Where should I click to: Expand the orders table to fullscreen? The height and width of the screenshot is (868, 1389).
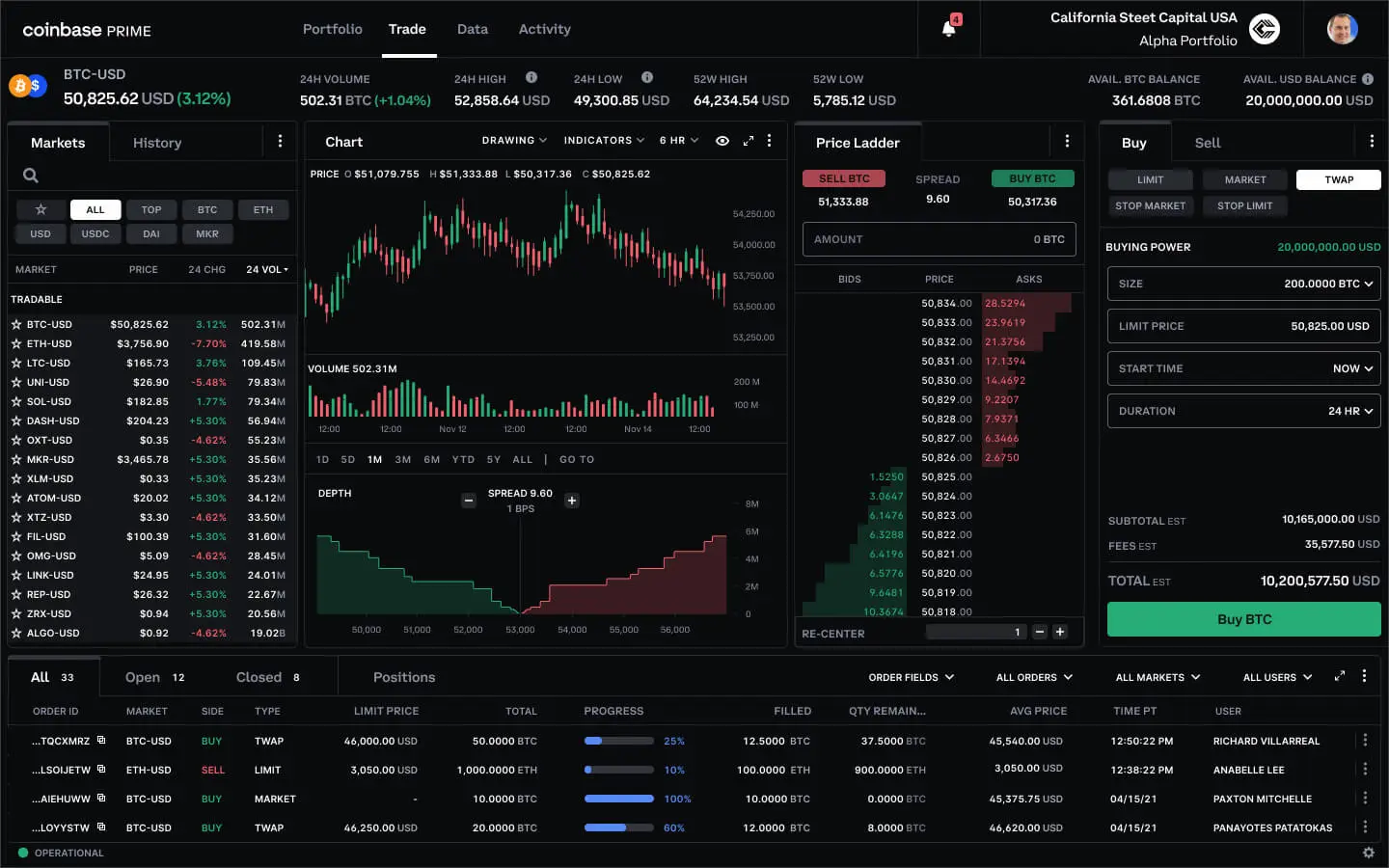pos(1339,676)
